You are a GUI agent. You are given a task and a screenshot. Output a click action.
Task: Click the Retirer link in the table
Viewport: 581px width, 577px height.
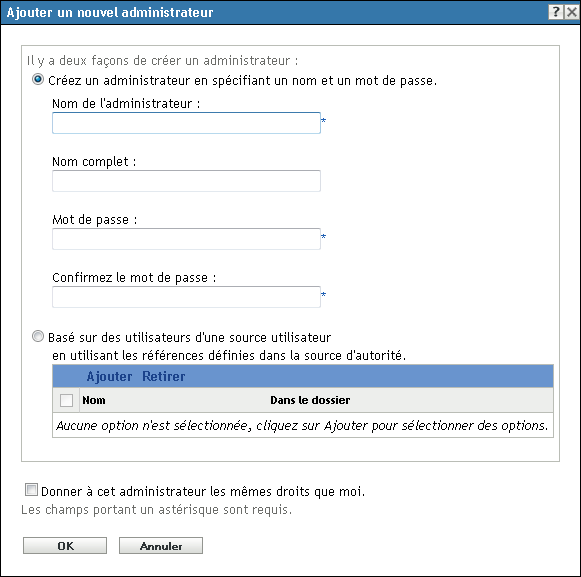(x=164, y=377)
